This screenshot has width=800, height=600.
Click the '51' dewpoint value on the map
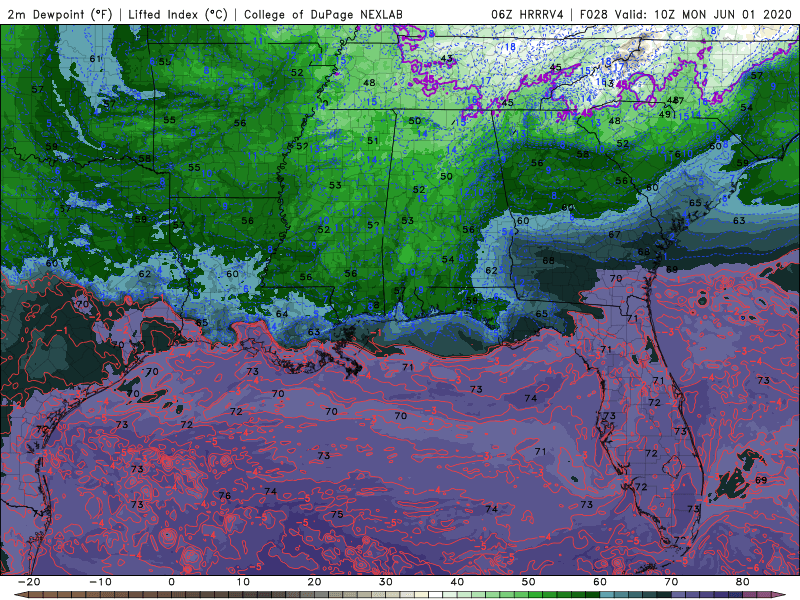point(373,140)
